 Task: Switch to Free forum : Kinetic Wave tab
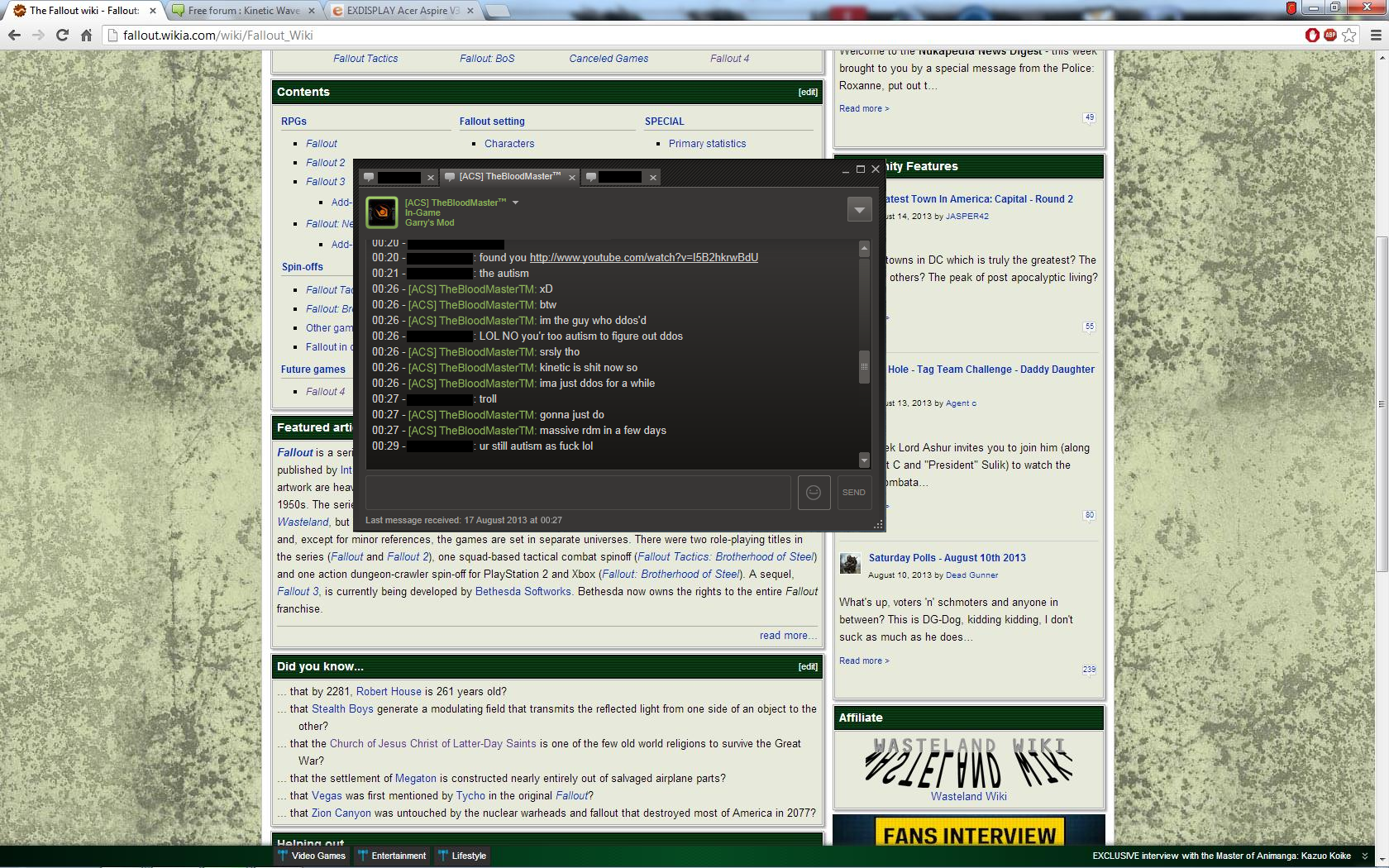(243, 11)
